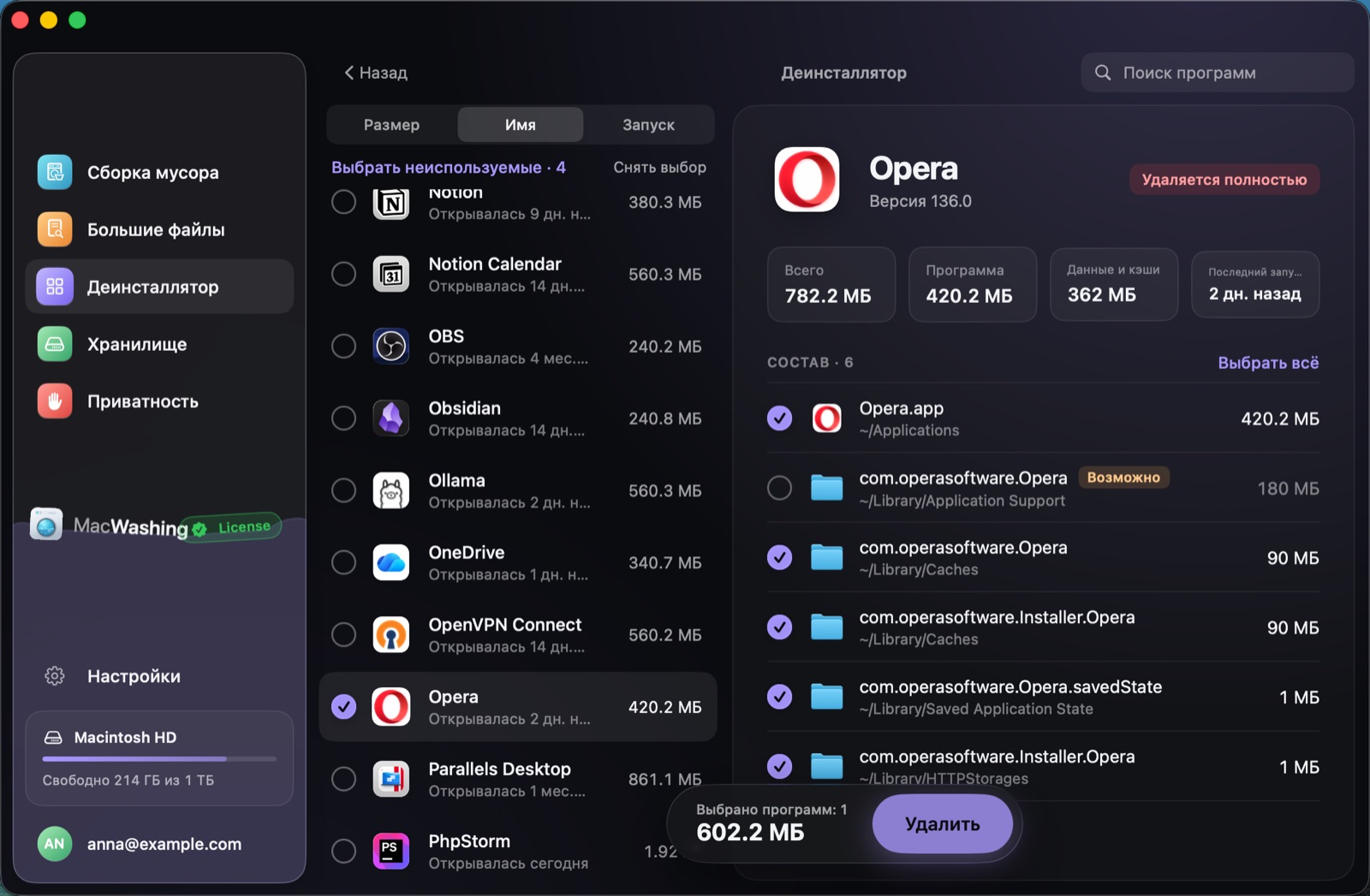
Task: Uncheck the Opera.app component checkbox
Action: coord(779,418)
